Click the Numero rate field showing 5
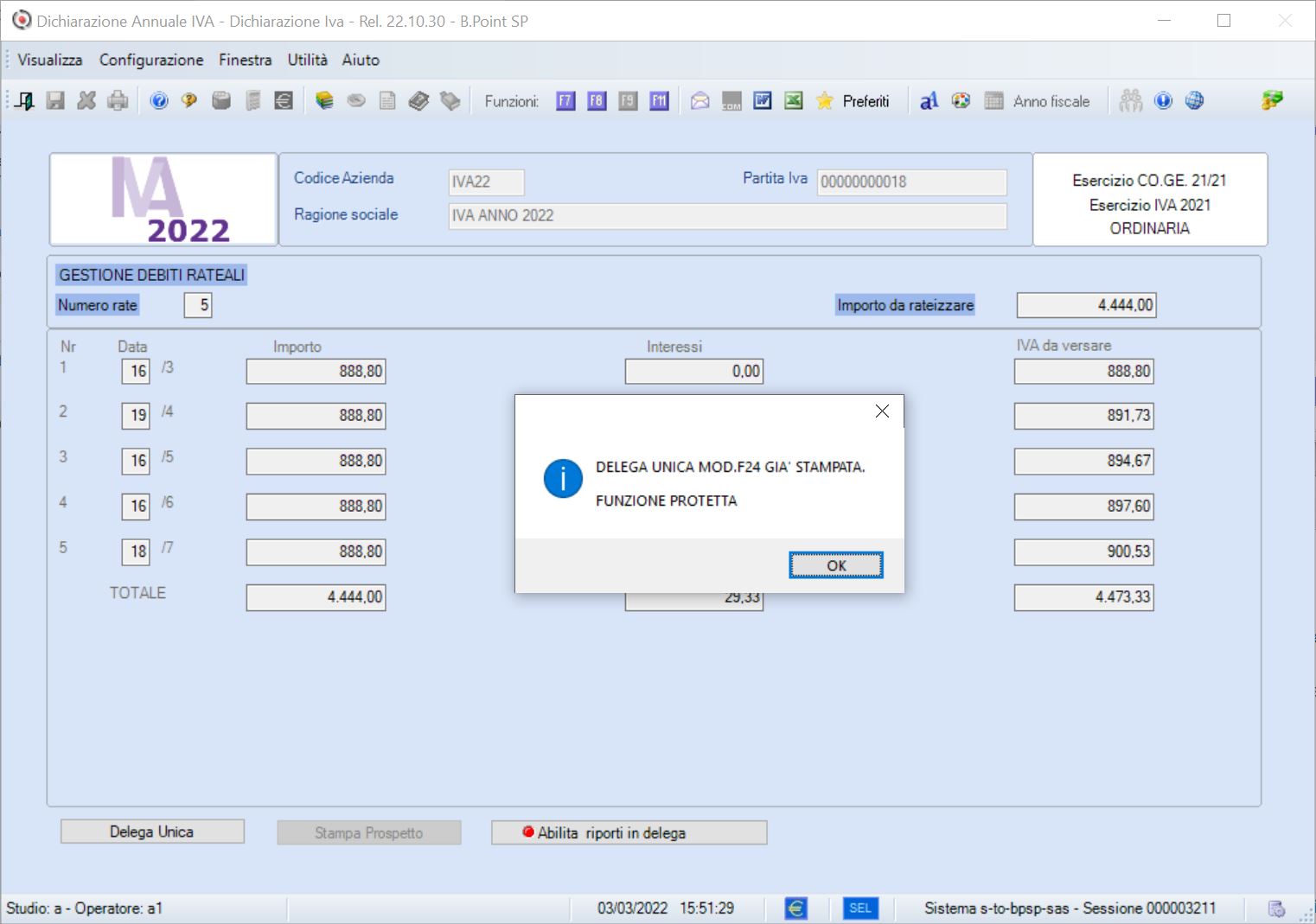The width and height of the screenshot is (1316, 924). pos(198,305)
